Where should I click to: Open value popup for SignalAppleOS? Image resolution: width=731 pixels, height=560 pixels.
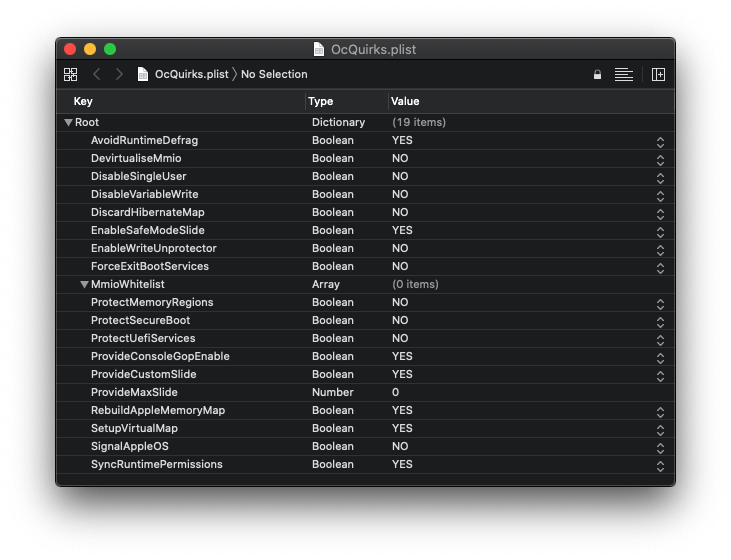(660, 448)
